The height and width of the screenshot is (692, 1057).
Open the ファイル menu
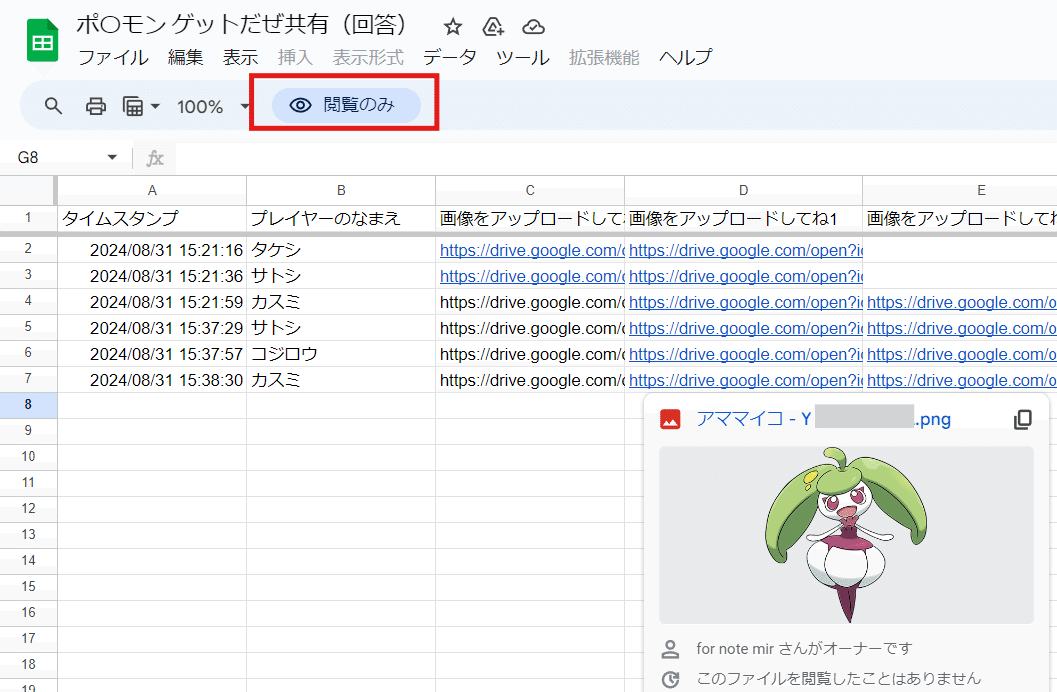click(113, 58)
